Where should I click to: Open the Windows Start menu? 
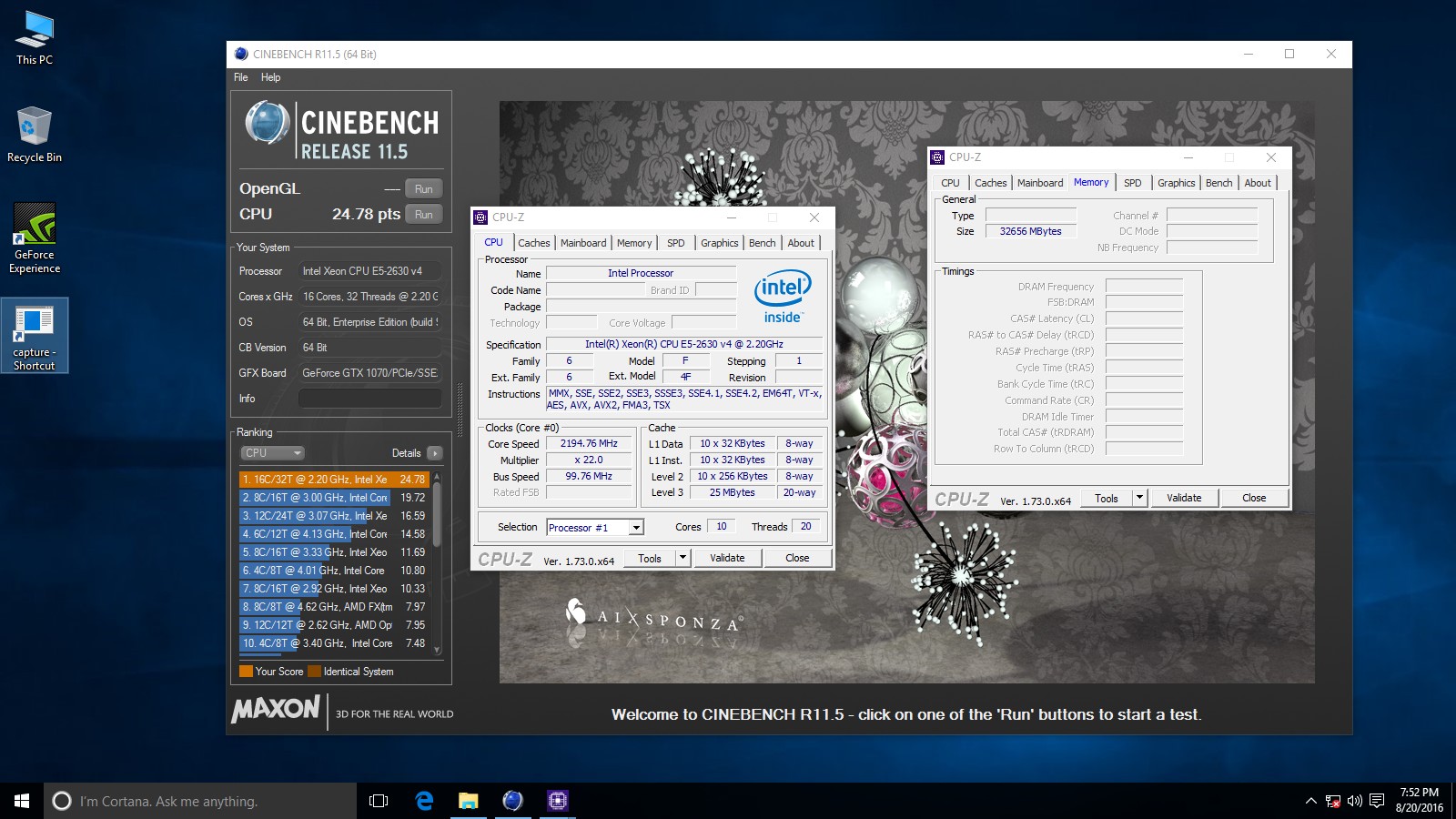click(22, 801)
